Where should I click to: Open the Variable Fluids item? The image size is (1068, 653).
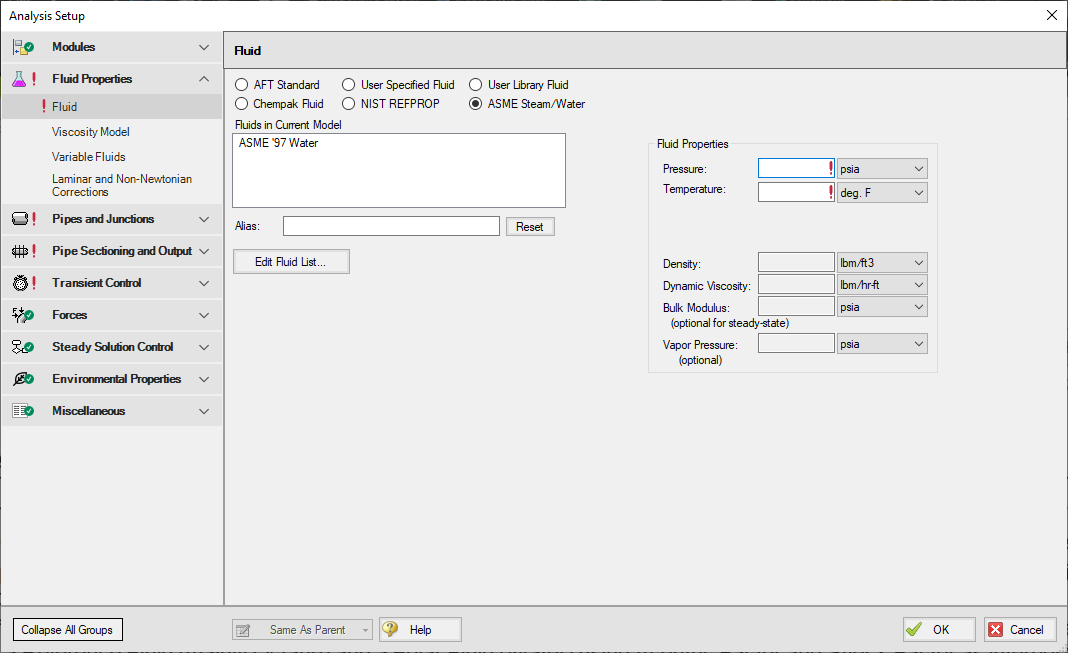pyautogui.click(x=89, y=157)
